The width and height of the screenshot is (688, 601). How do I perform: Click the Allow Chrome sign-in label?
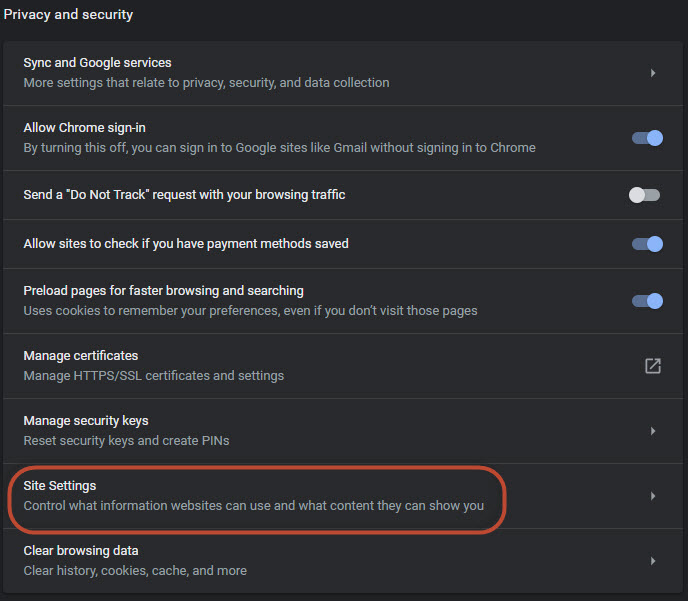84,128
